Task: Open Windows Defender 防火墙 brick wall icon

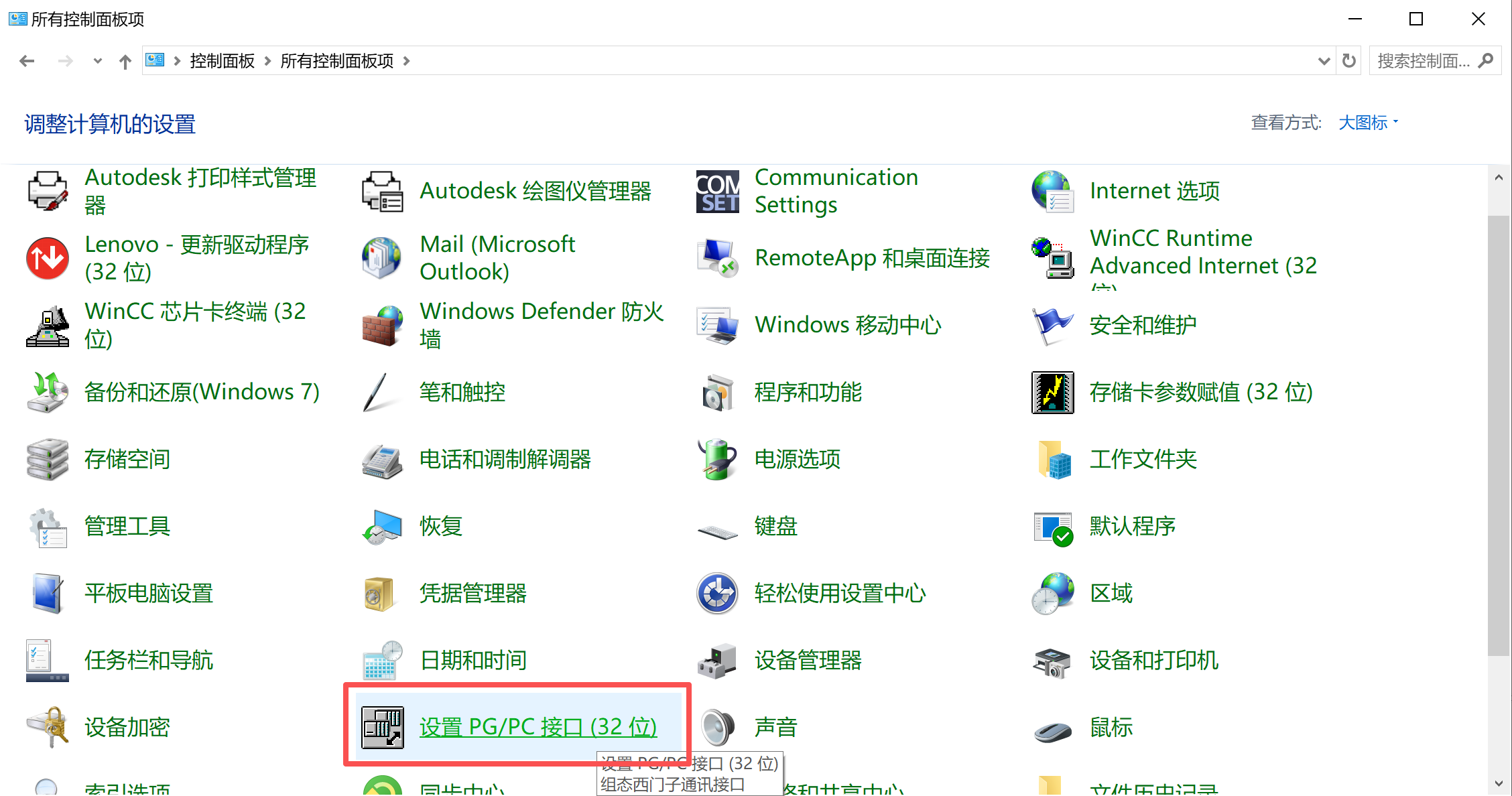Action: 383,325
